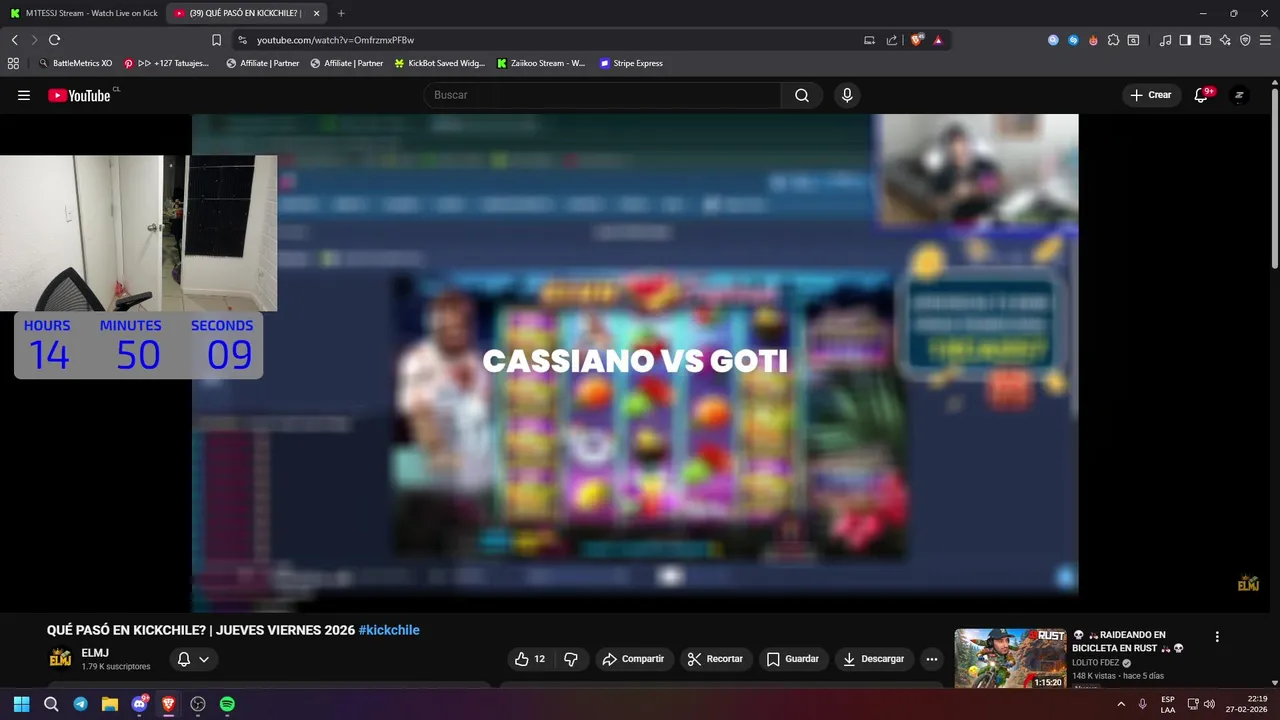Toggle the browser sidebar panel
The height and width of the screenshot is (720, 1280).
[x=1185, y=40]
